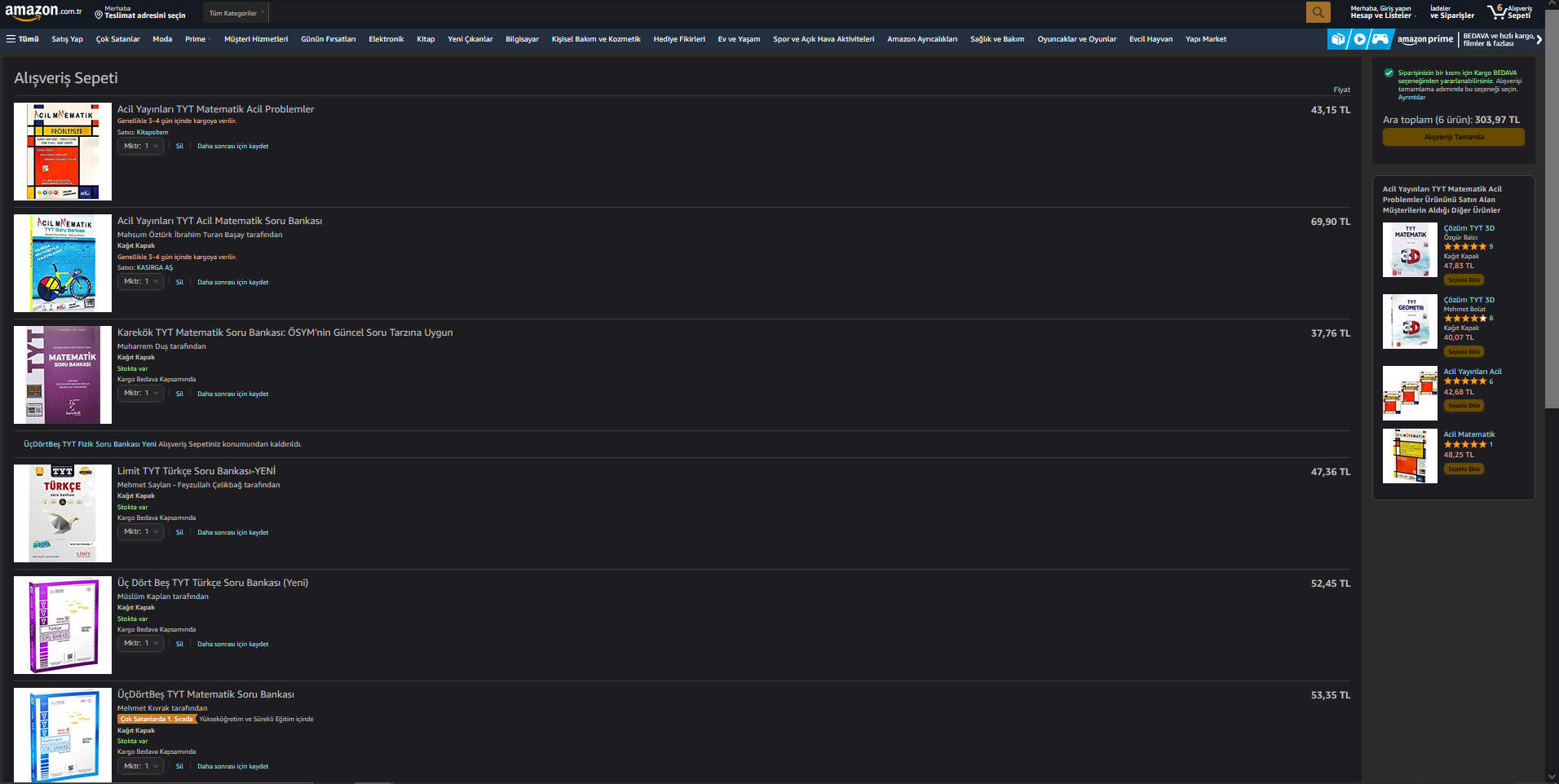This screenshot has width=1559, height=784.
Task: Open Müşteri Hizmetleri nav item
Action: (x=256, y=39)
